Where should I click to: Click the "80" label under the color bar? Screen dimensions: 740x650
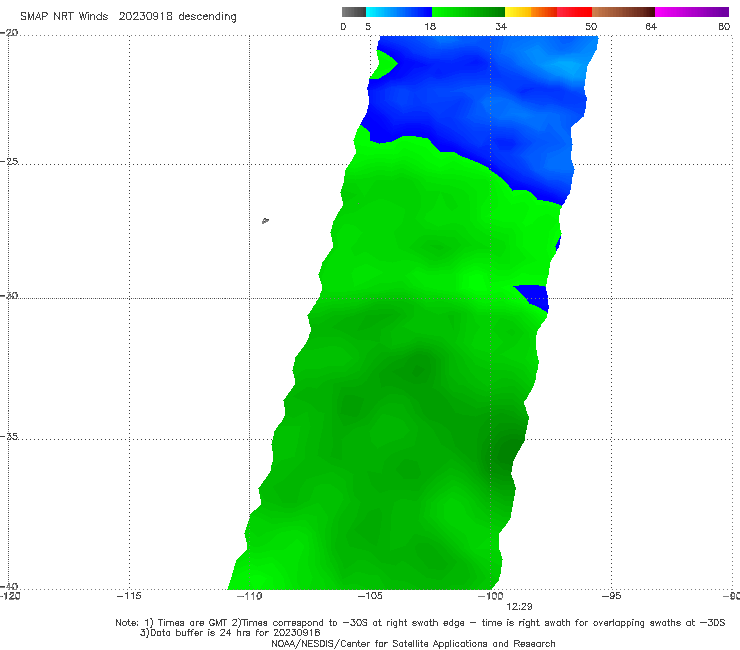click(724, 27)
